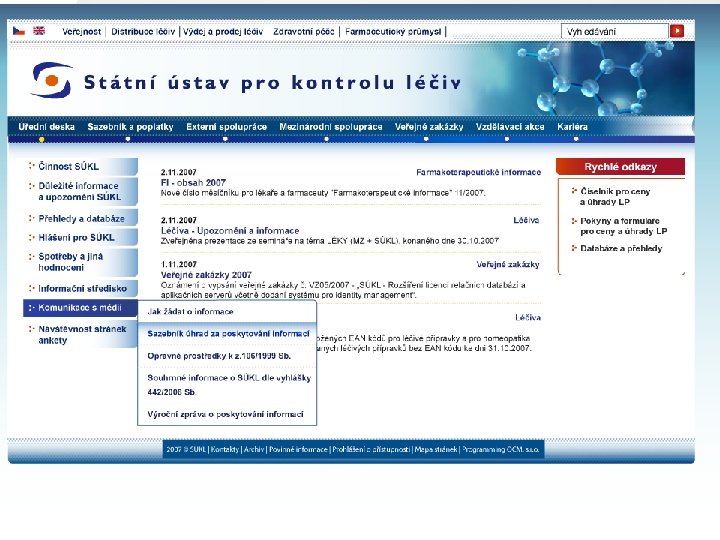Screen dimensions: 720x540
Task: Open Archiv footer link
Action: (x=254, y=450)
